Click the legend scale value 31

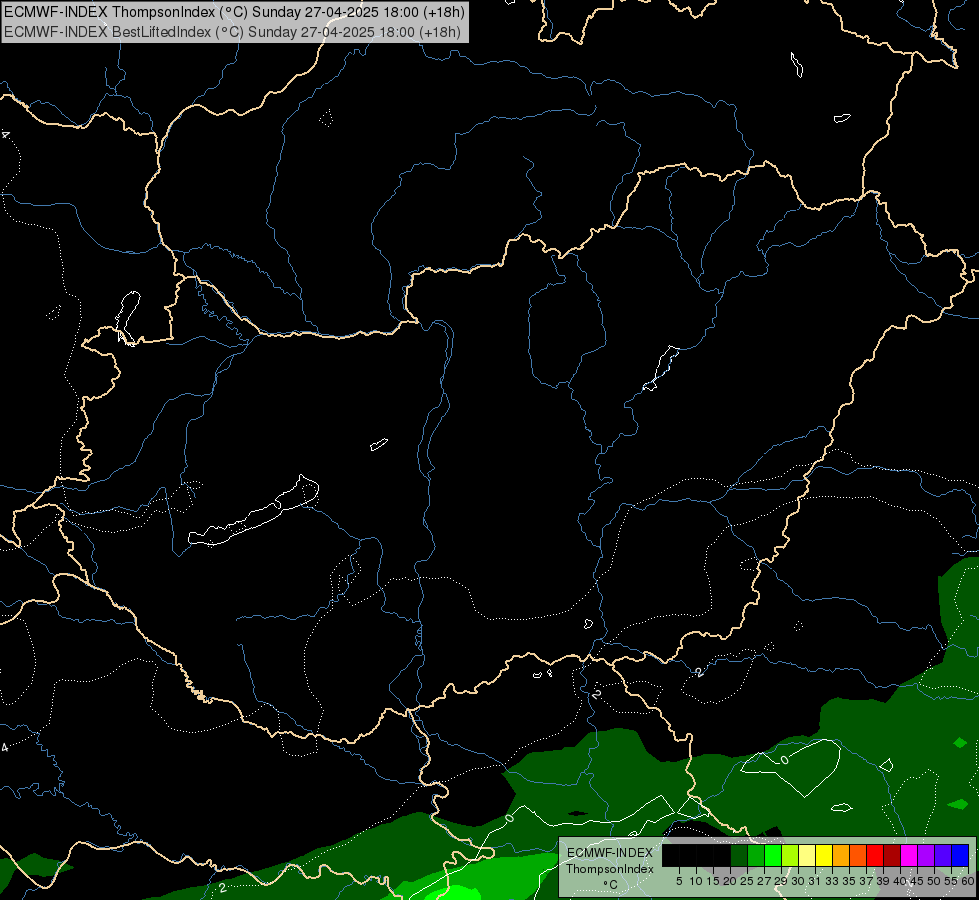[x=815, y=881]
